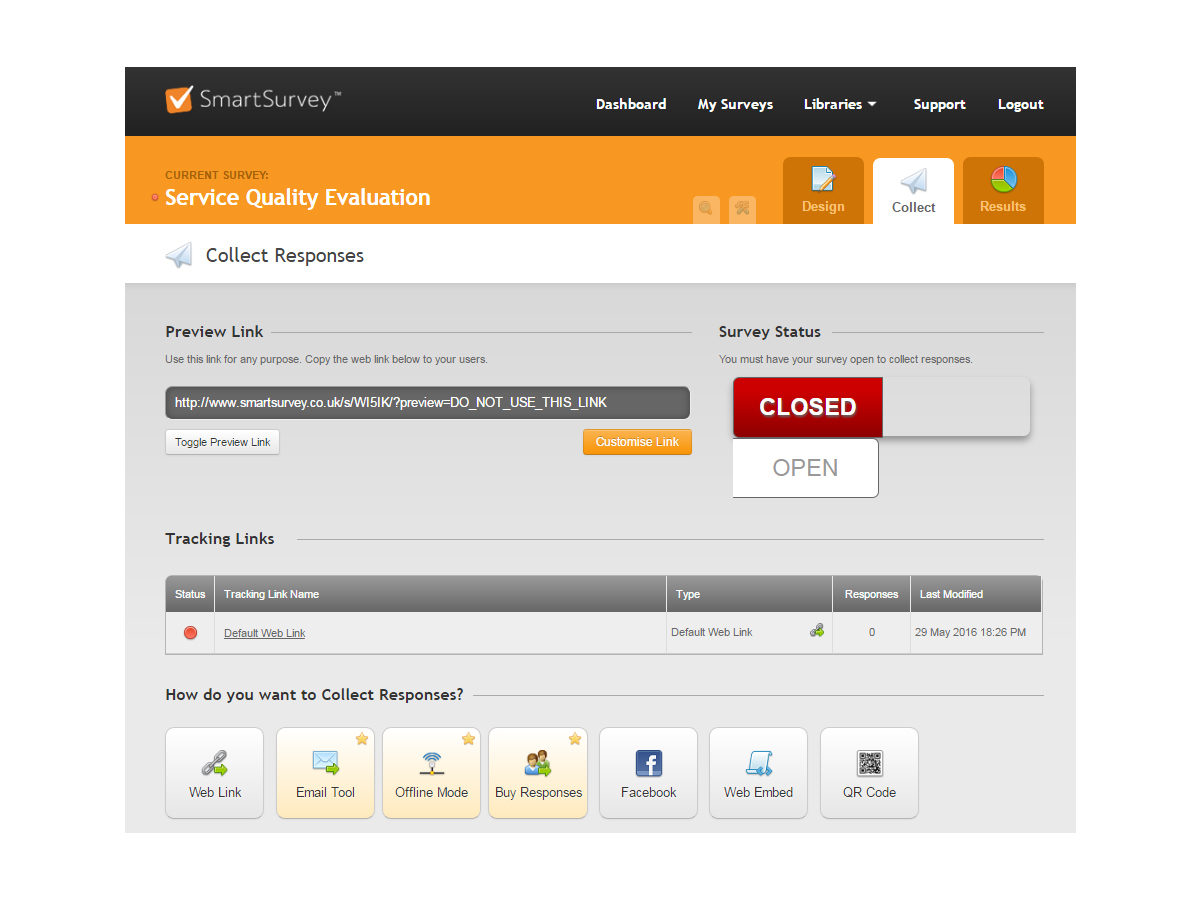Image resolution: width=1200 pixels, height=900 pixels.
Task: Click the tools icon beside the magnifier
Action: point(742,209)
